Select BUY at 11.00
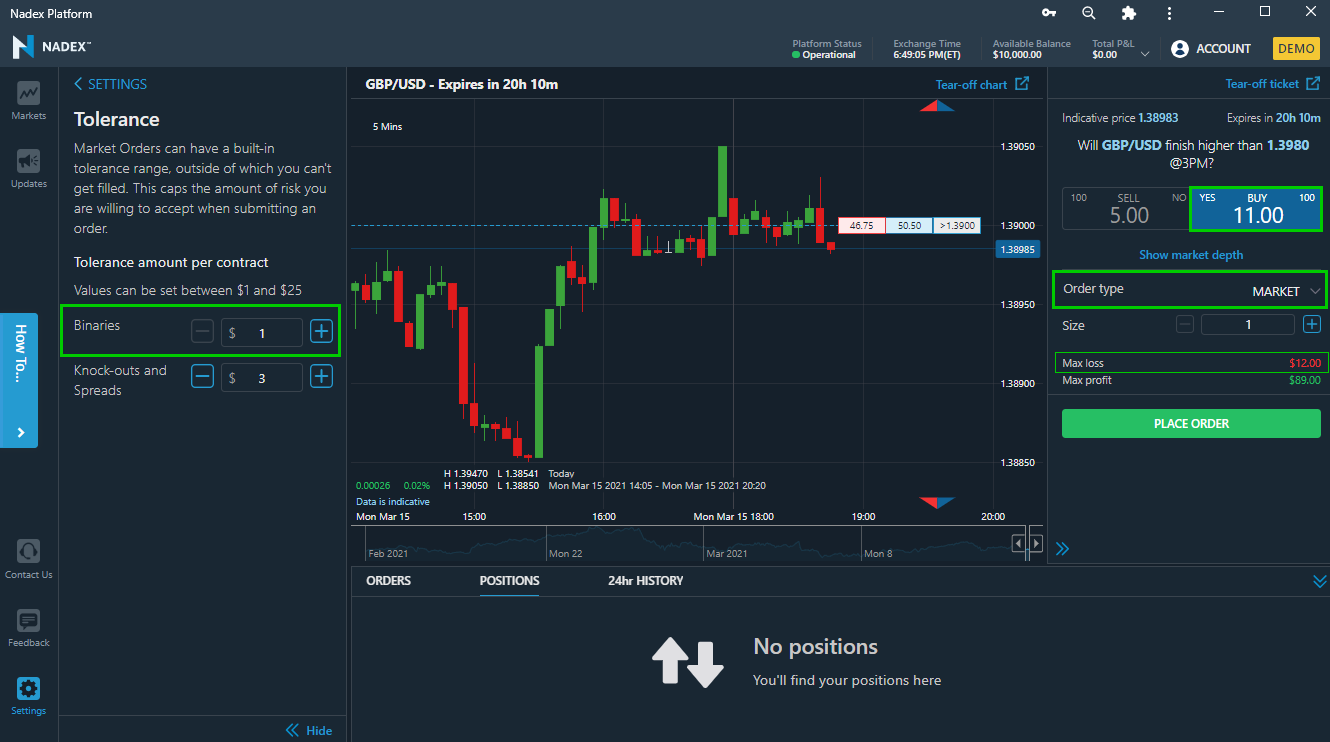 (1257, 208)
